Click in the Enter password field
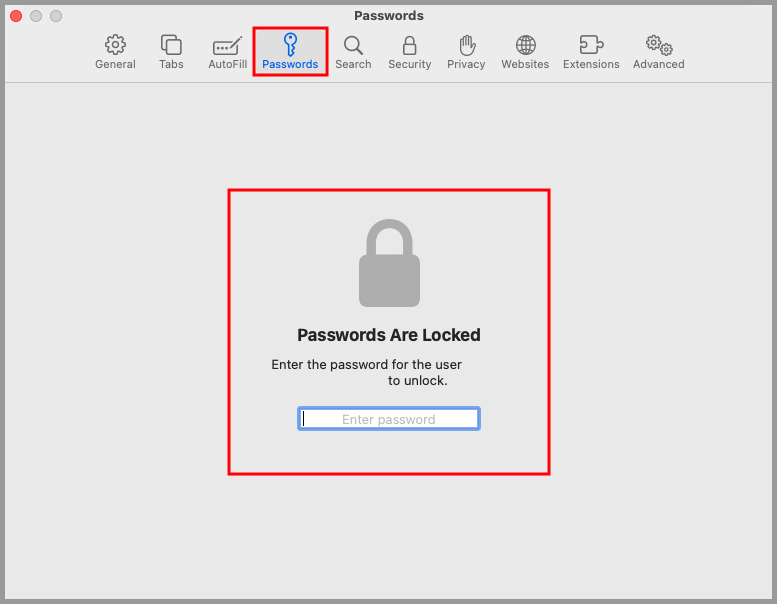Image resolution: width=777 pixels, height=604 pixels. coord(388,419)
